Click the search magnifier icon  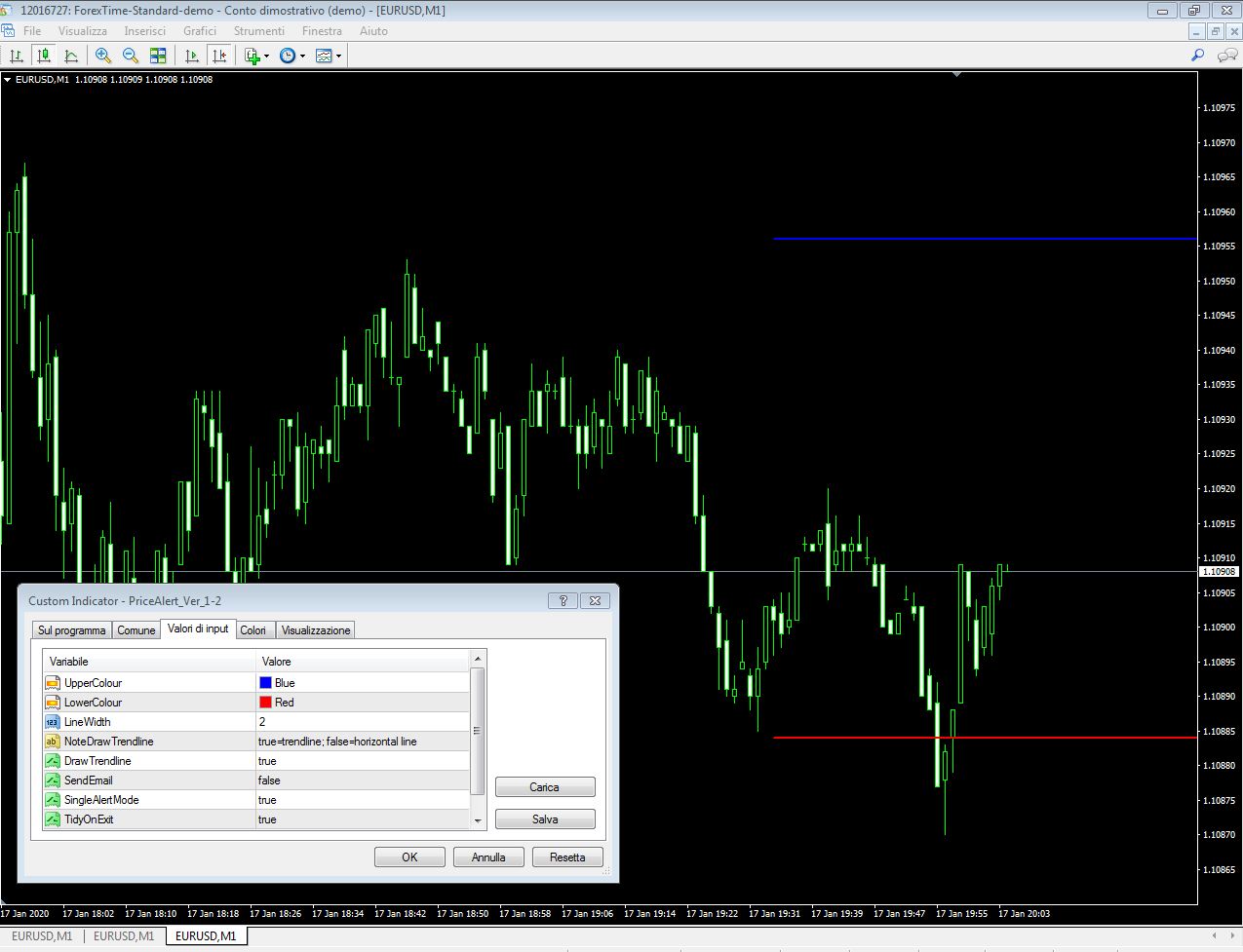pos(1198,56)
